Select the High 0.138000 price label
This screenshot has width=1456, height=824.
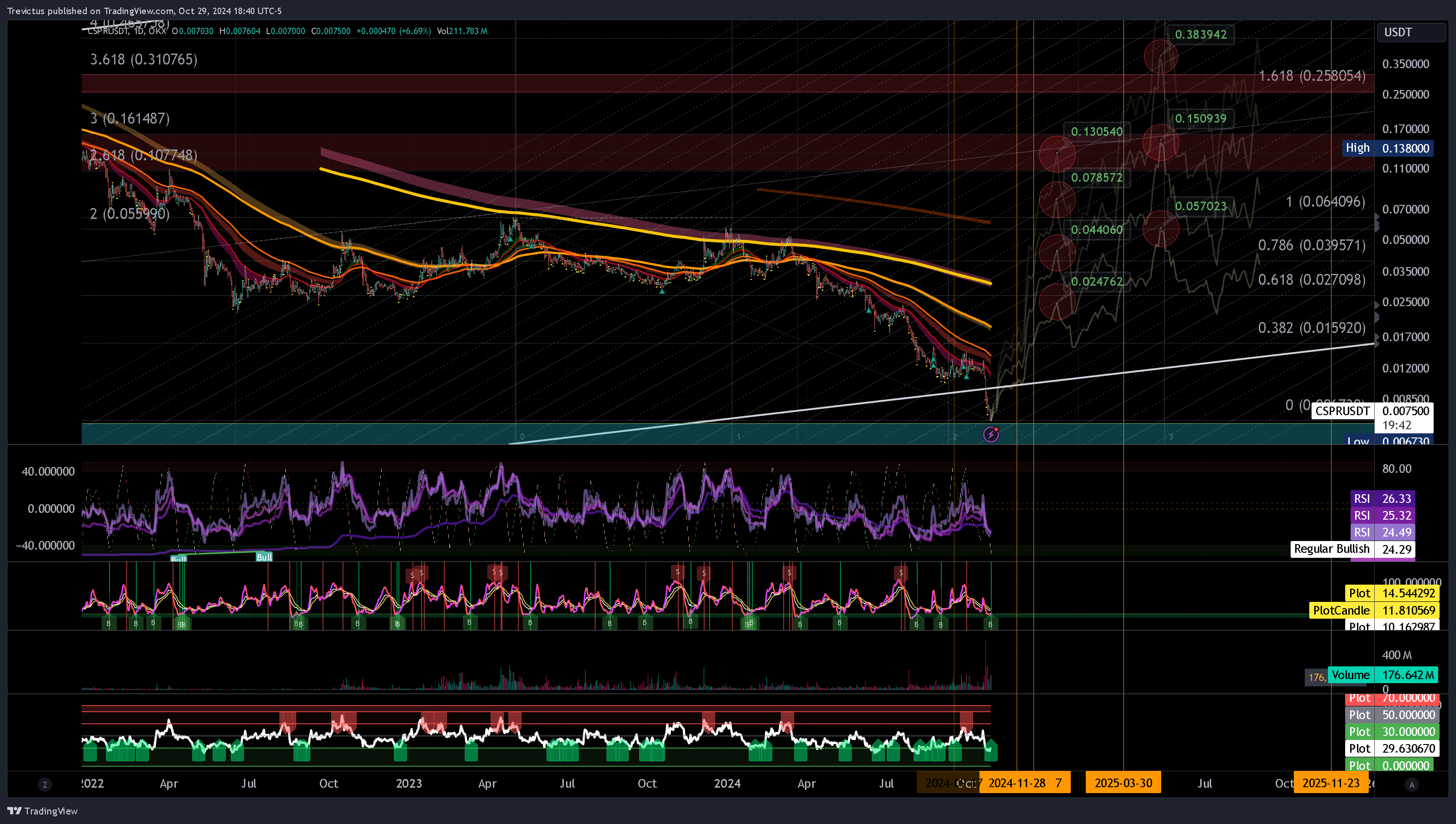tap(1387, 148)
